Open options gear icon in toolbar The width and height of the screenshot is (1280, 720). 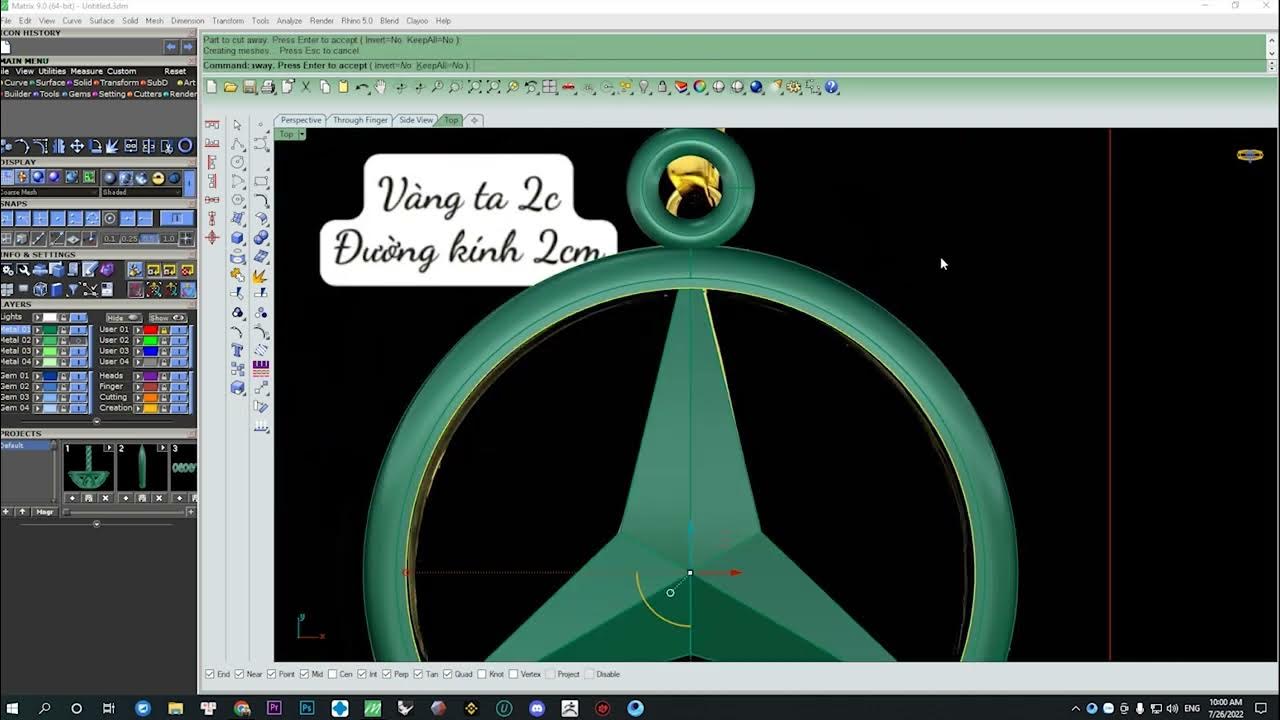[793, 87]
